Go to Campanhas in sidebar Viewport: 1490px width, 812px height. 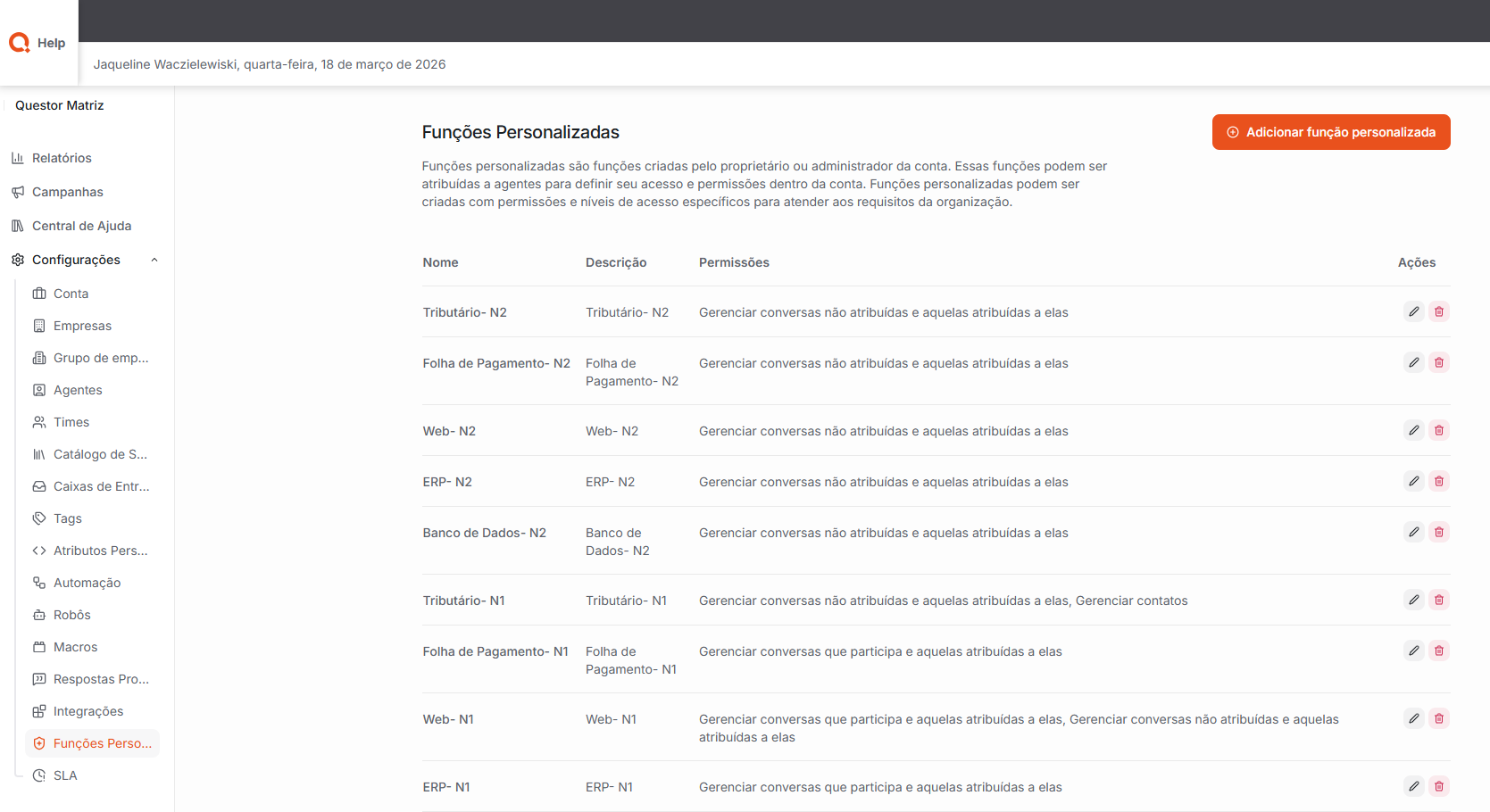[x=67, y=192]
